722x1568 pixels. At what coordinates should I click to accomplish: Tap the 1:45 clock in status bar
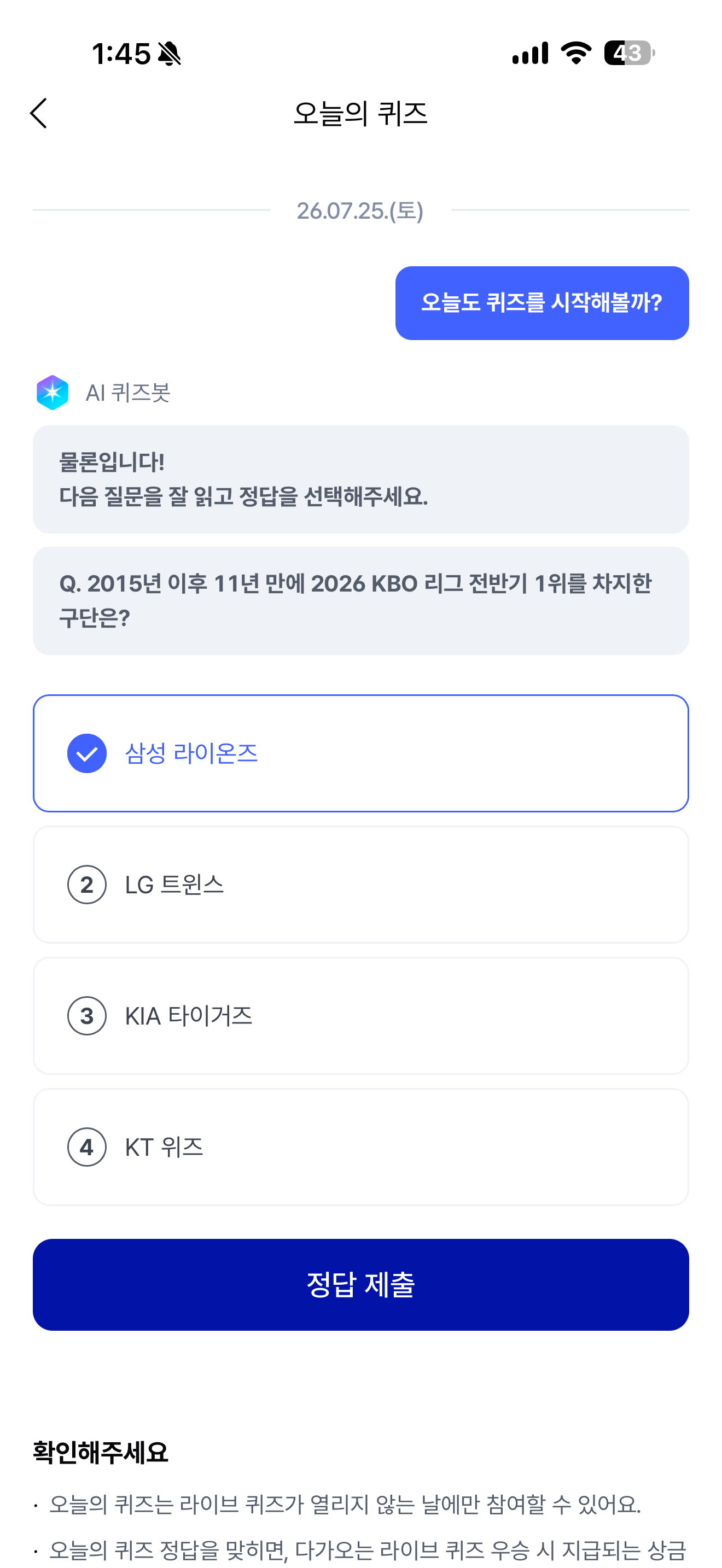(x=121, y=54)
